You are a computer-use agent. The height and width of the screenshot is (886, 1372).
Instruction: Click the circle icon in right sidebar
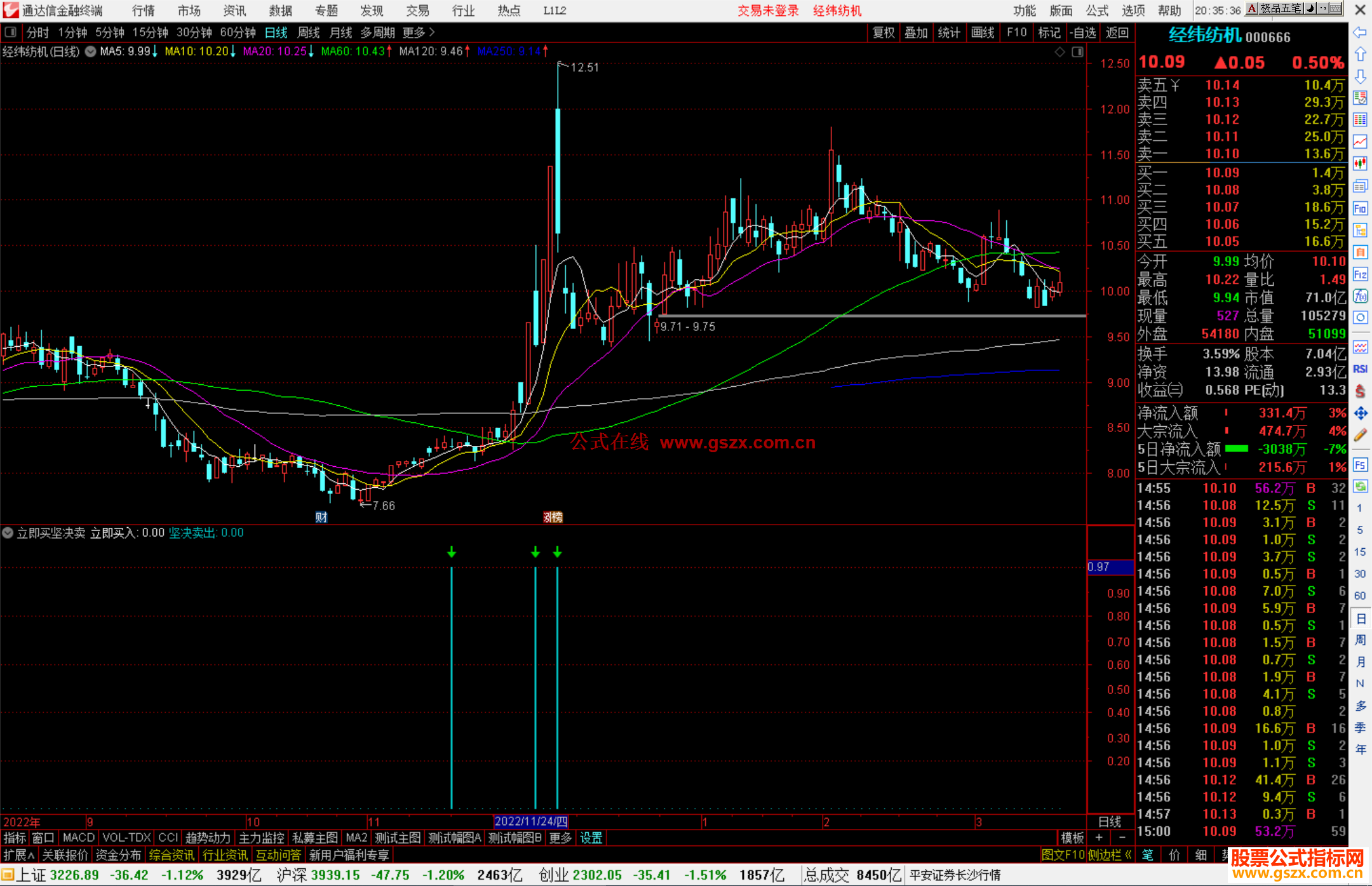(1360, 318)
